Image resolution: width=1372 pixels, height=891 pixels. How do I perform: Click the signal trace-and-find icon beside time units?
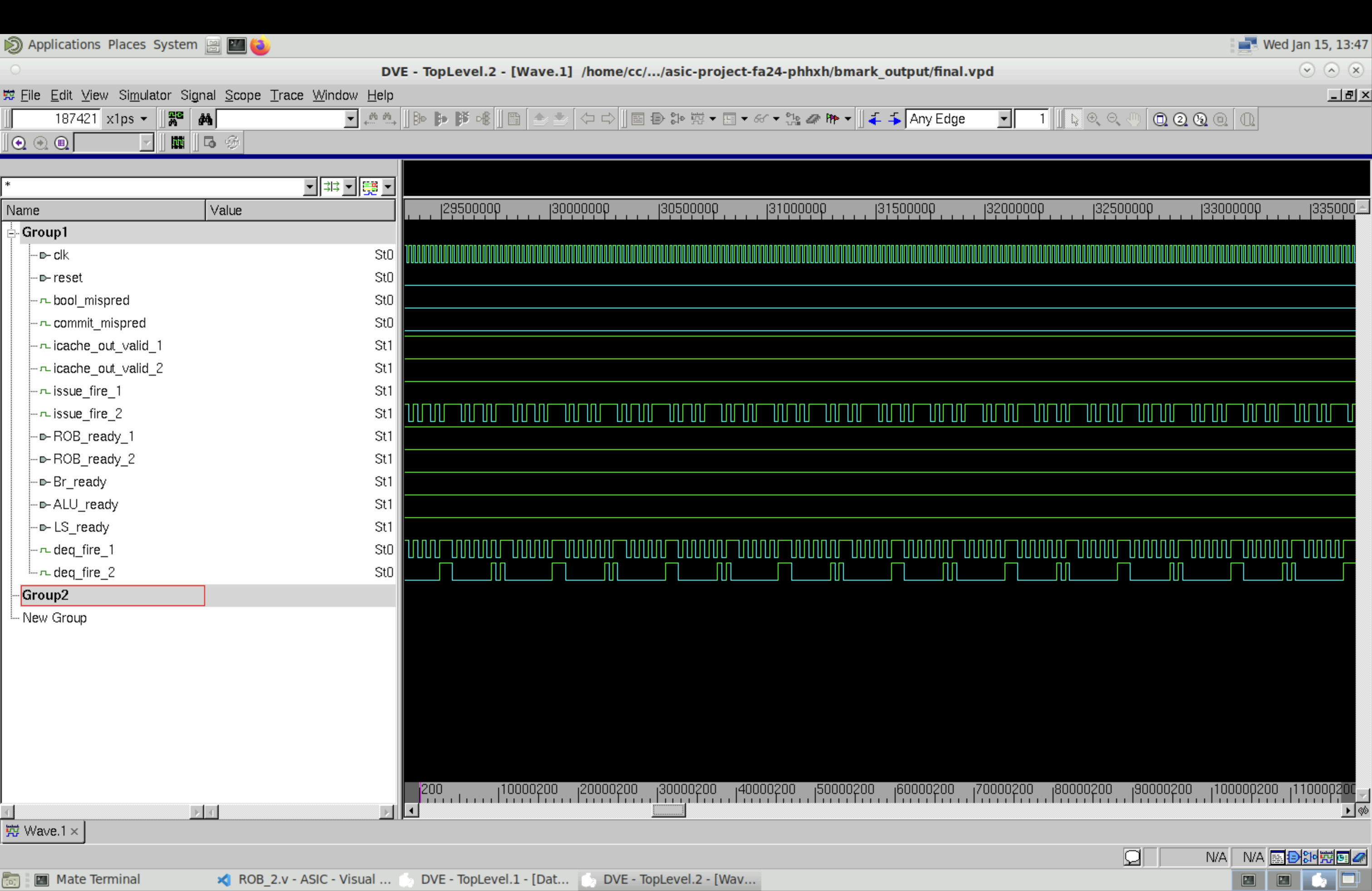tap(175, 119)
